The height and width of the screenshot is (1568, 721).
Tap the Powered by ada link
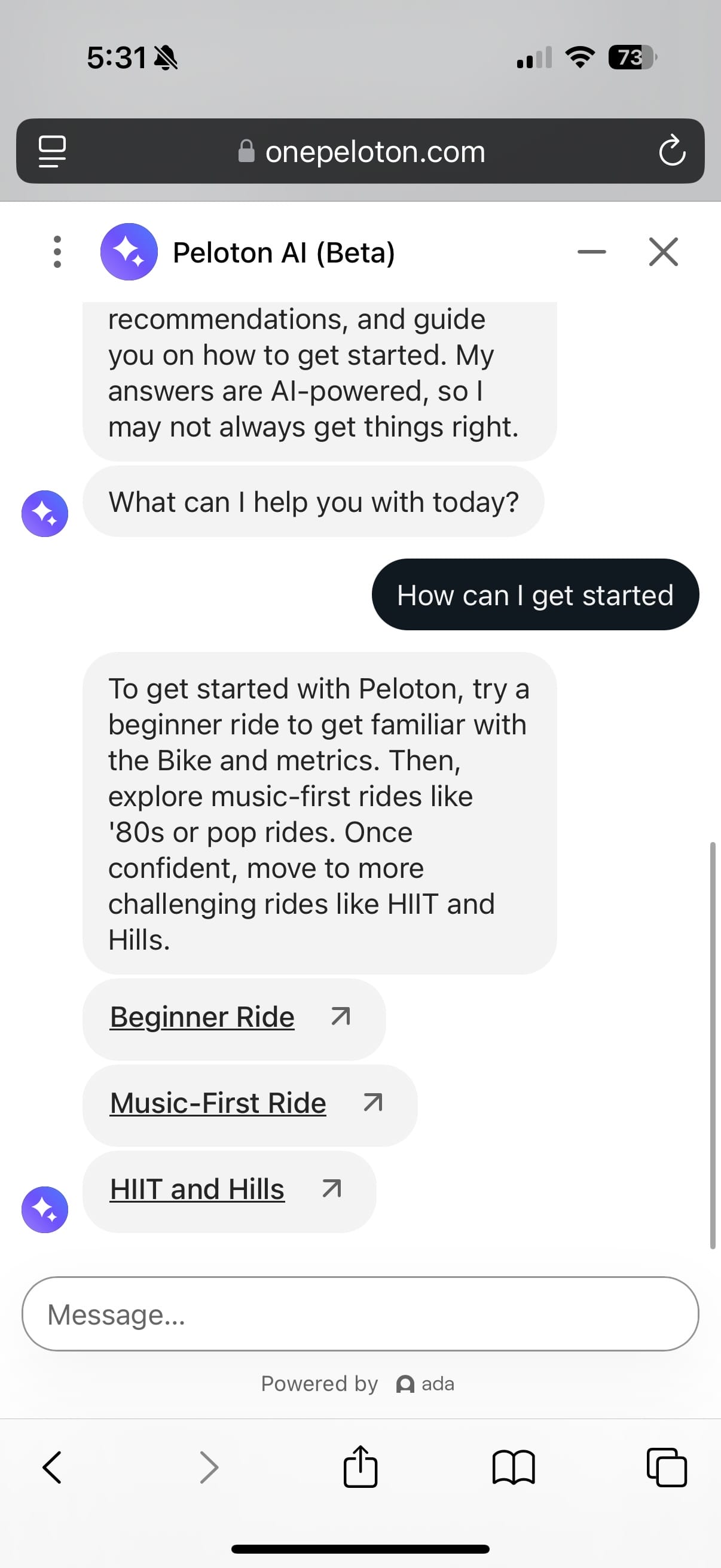(358, 1384)
